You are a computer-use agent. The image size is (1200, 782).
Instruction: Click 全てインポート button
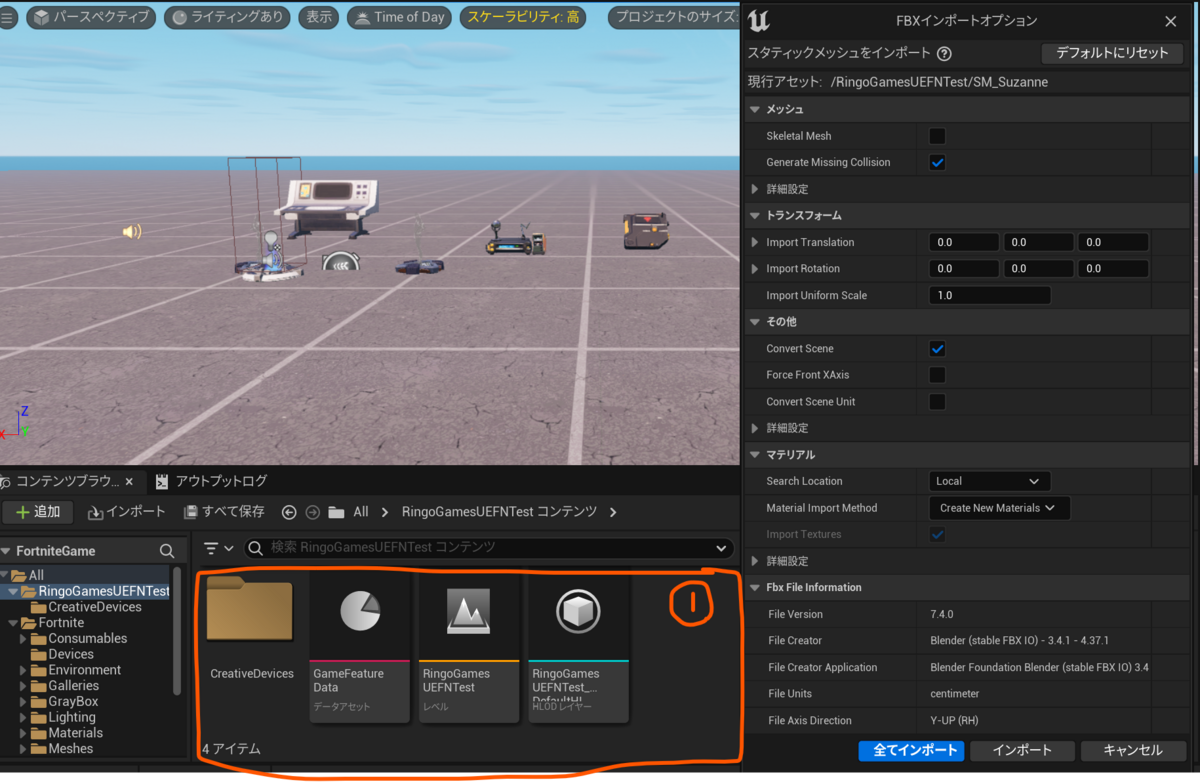pos(911,750)
